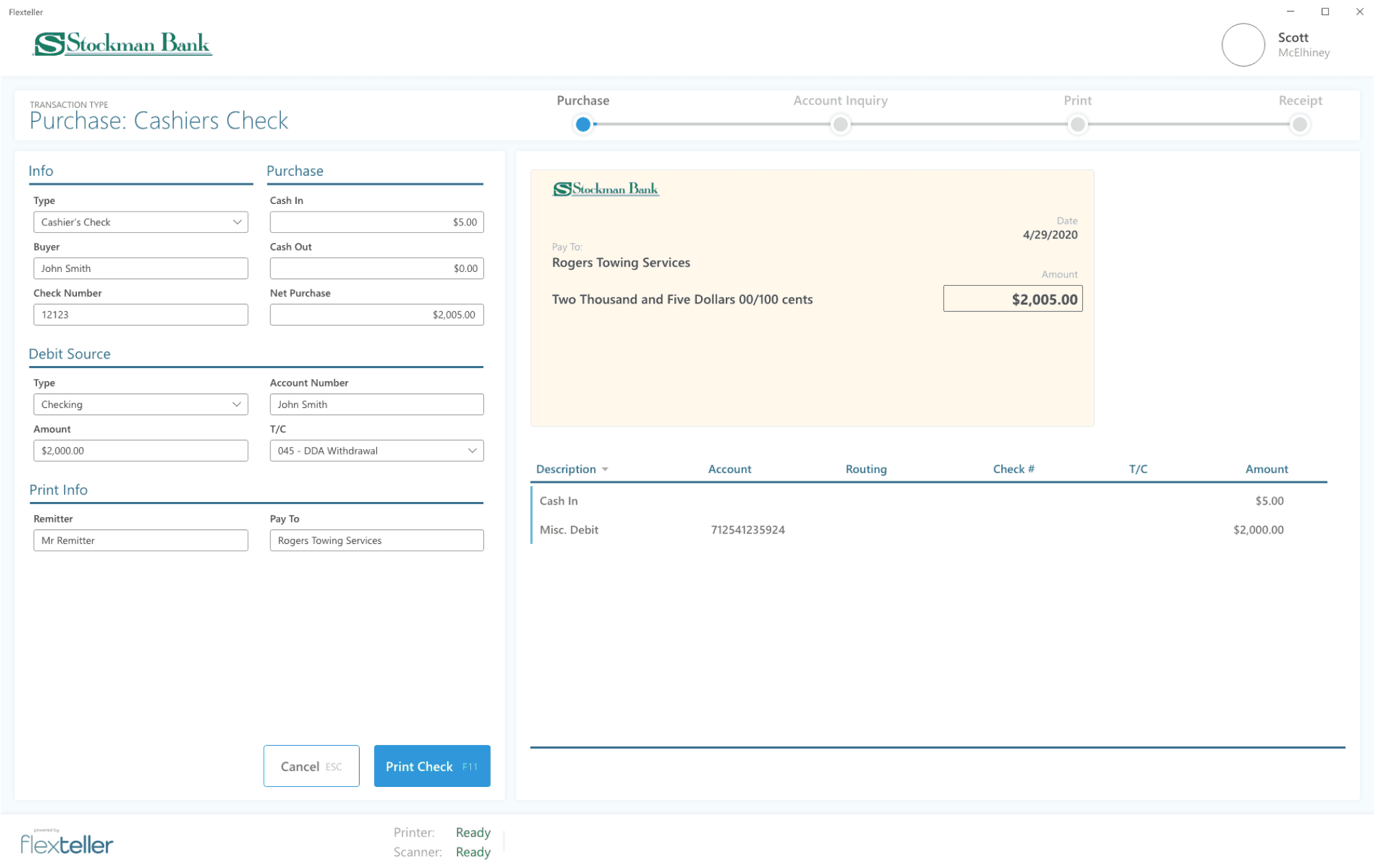
Task: Click the Printer Ready status
Action: click(473, 832)
